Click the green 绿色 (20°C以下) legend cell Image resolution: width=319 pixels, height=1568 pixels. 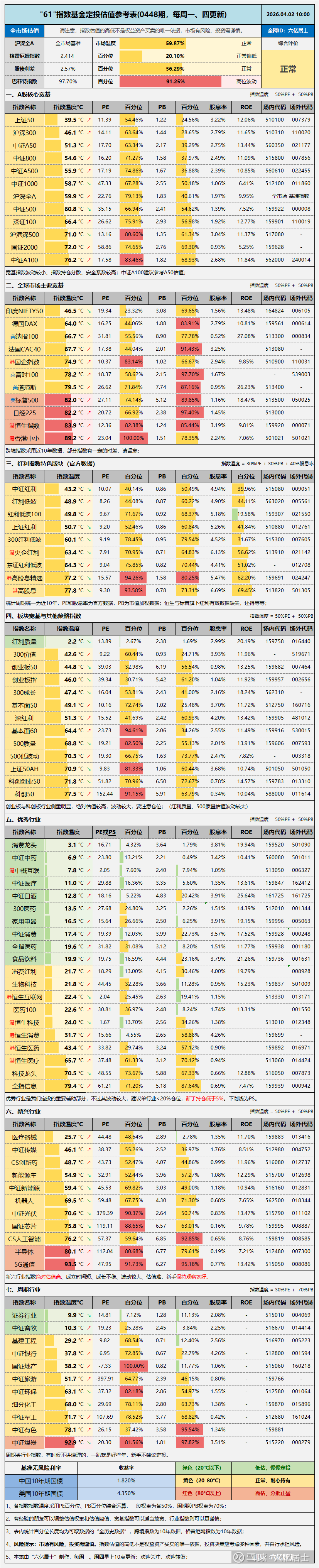[201, 1468]
